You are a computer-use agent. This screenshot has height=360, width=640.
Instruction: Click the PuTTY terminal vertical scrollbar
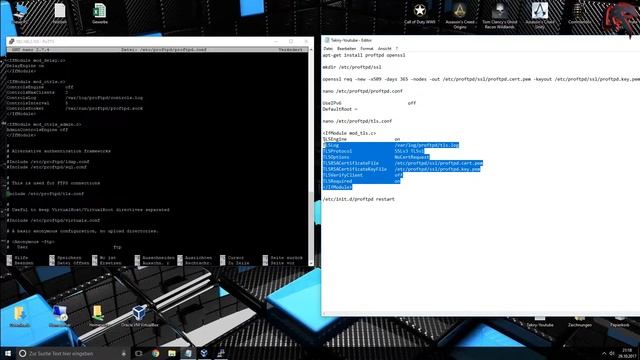[x=311, y=158]
